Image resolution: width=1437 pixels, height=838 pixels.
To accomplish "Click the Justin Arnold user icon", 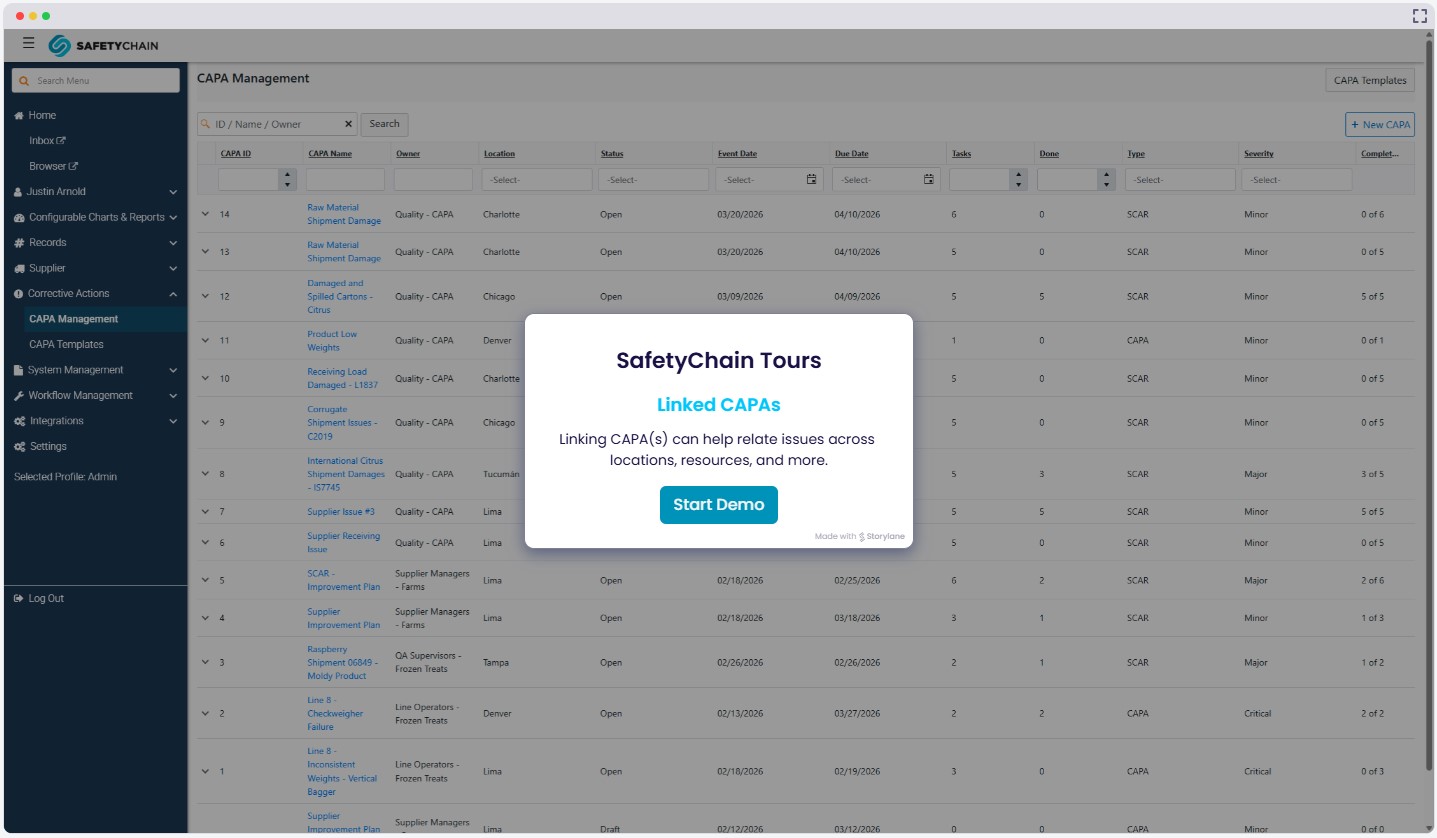I will (18, 192).
